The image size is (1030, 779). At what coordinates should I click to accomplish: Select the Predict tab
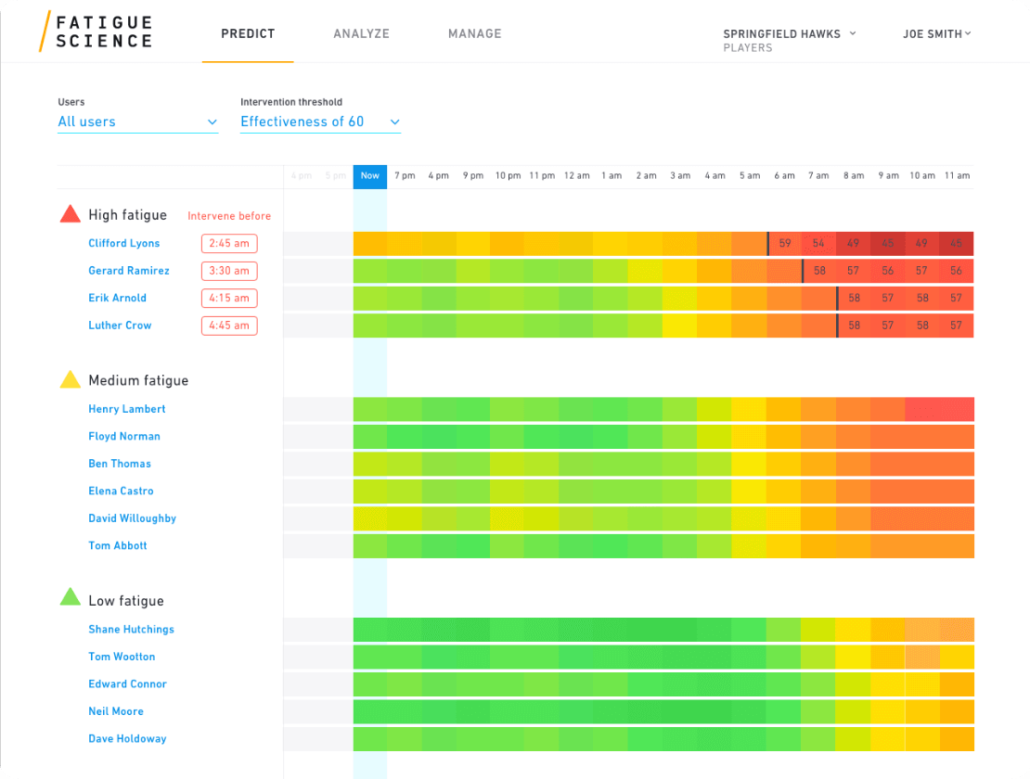click(247, 33)
